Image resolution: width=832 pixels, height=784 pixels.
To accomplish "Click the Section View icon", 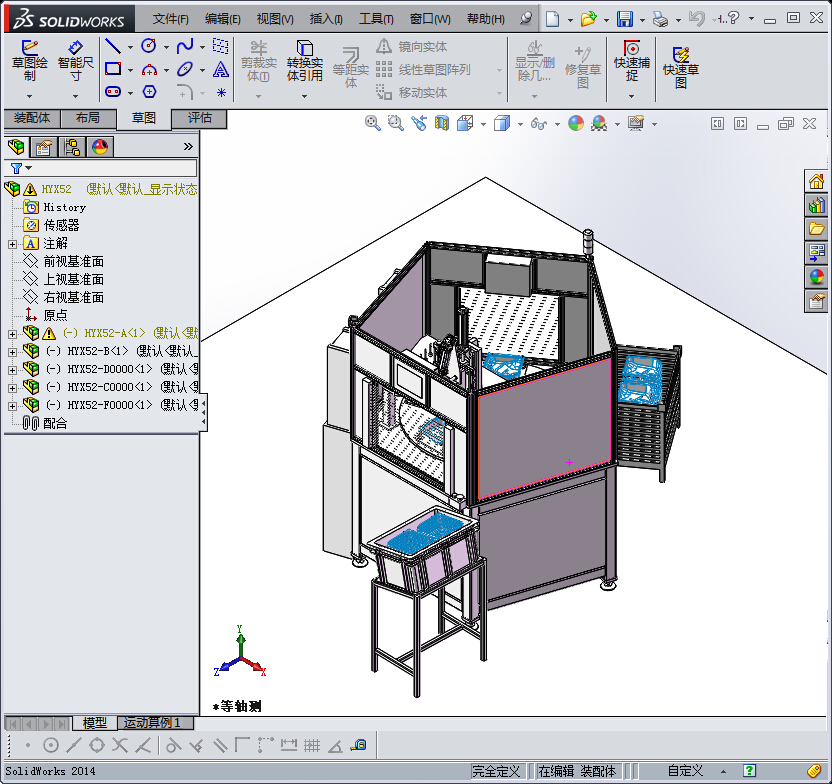I will (x=441, y=124).
